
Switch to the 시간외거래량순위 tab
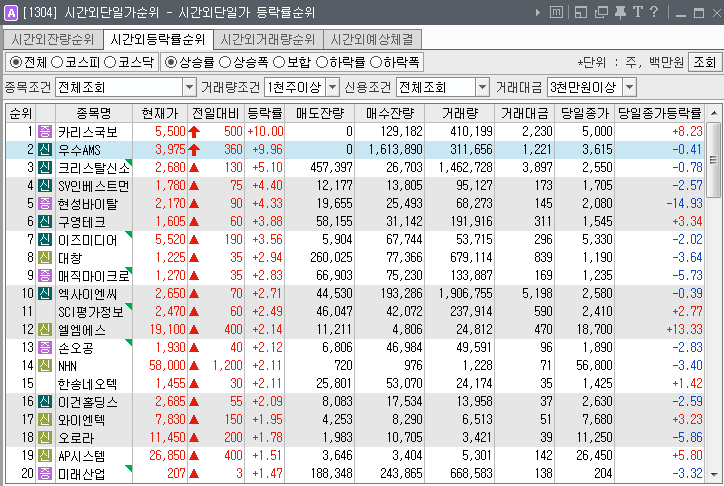(268, 40)
